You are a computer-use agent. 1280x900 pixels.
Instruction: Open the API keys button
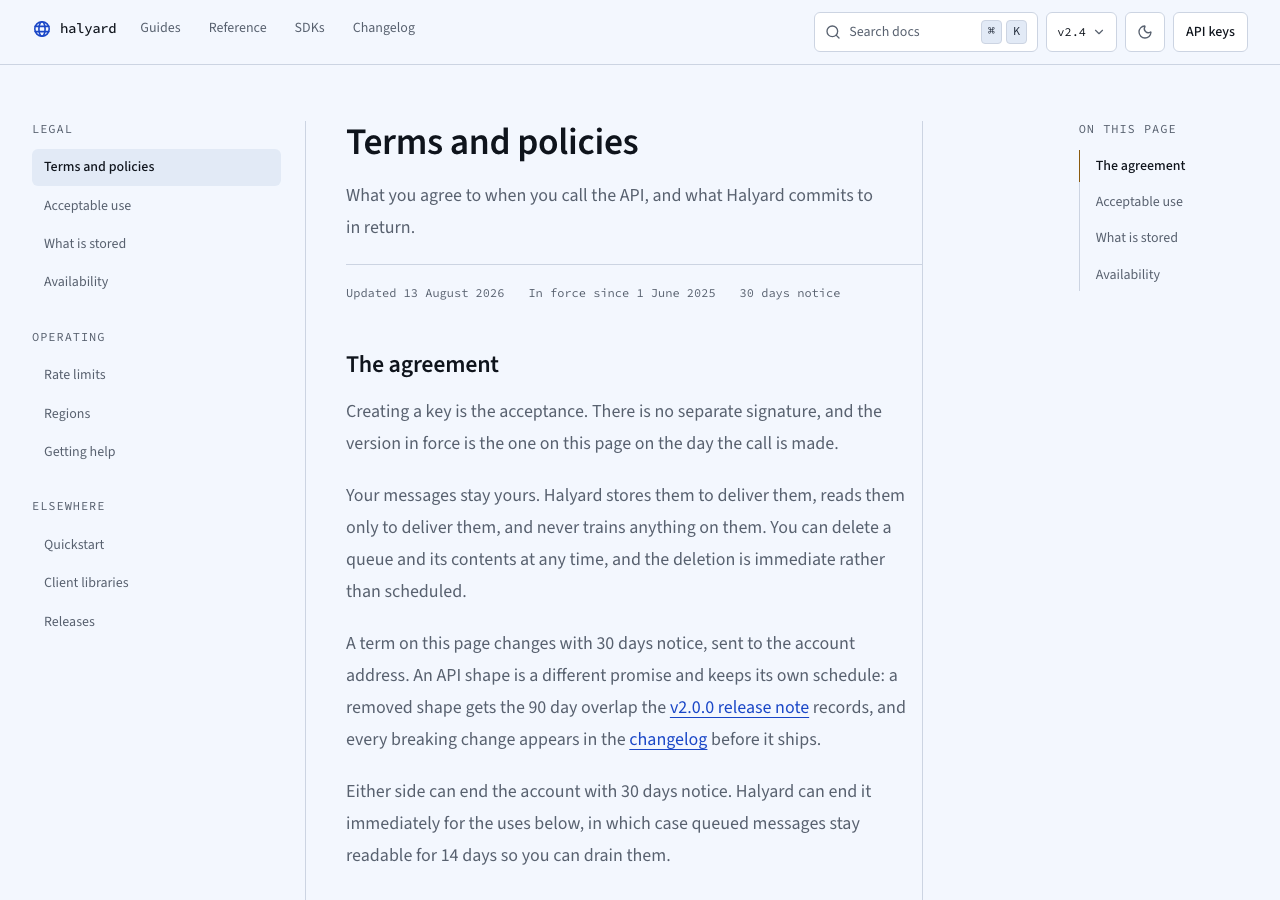point(1210,32)
